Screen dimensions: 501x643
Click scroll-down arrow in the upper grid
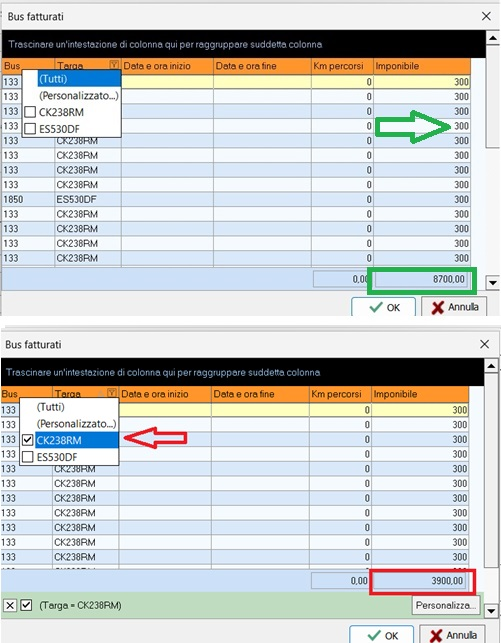point(492,282)
